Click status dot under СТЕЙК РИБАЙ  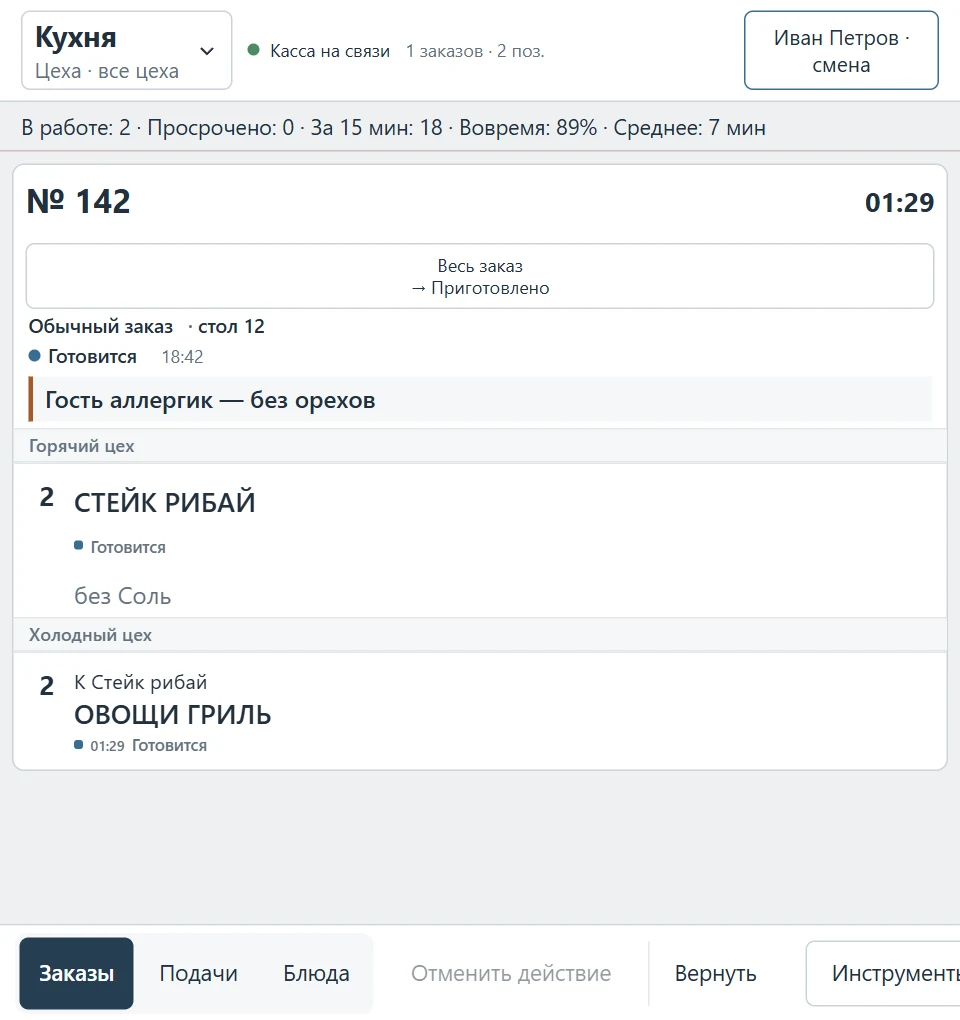point(79,546)
